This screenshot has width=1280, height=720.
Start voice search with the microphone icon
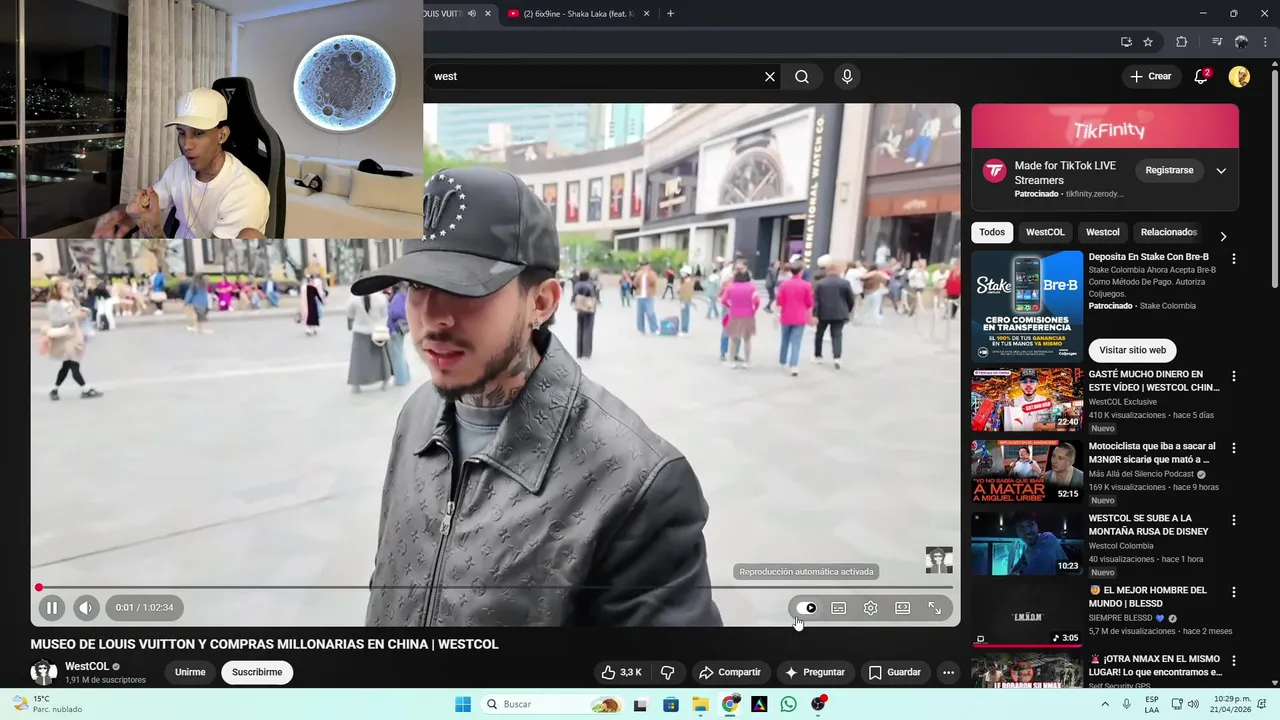(x=847, y=76)
